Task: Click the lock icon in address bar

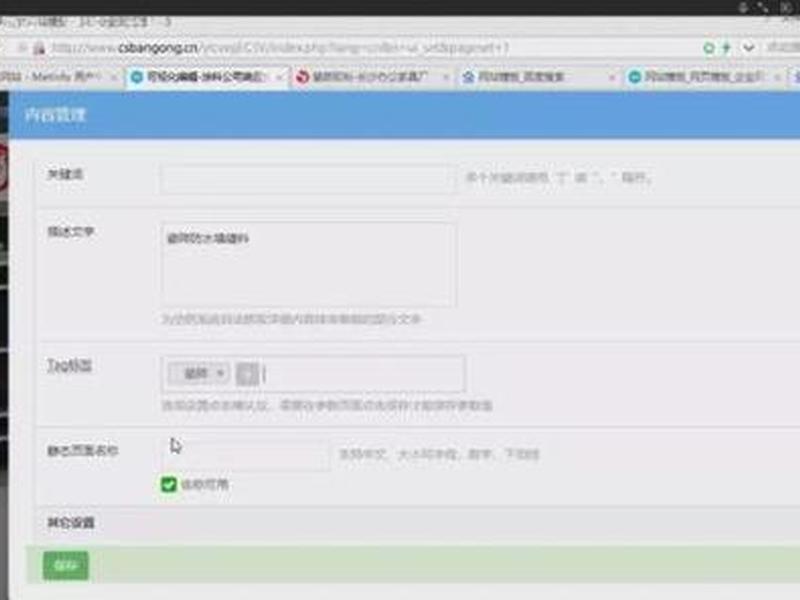Action: (x=39, y=48)
